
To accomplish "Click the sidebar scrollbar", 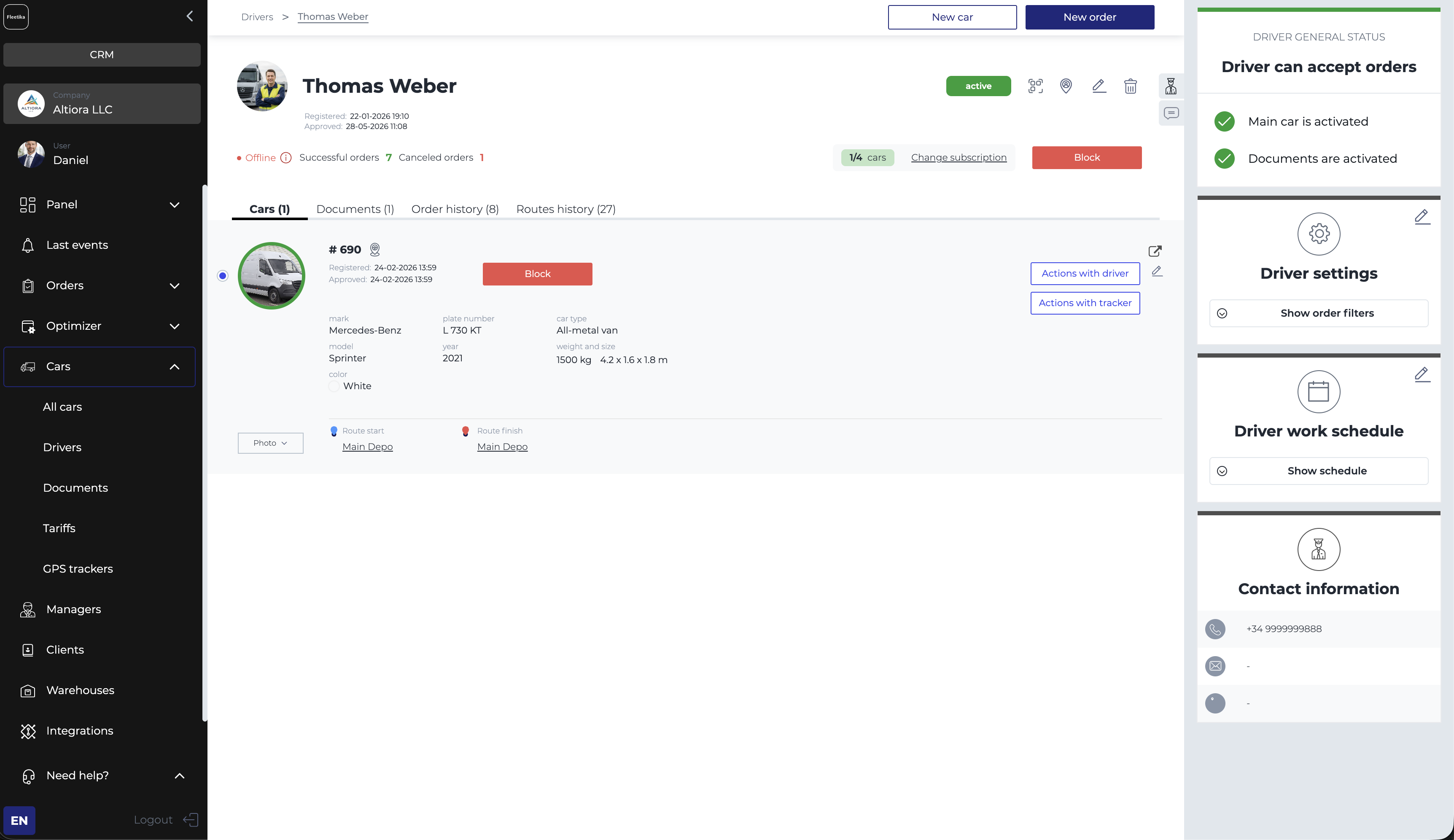I will tap(204, 453).
